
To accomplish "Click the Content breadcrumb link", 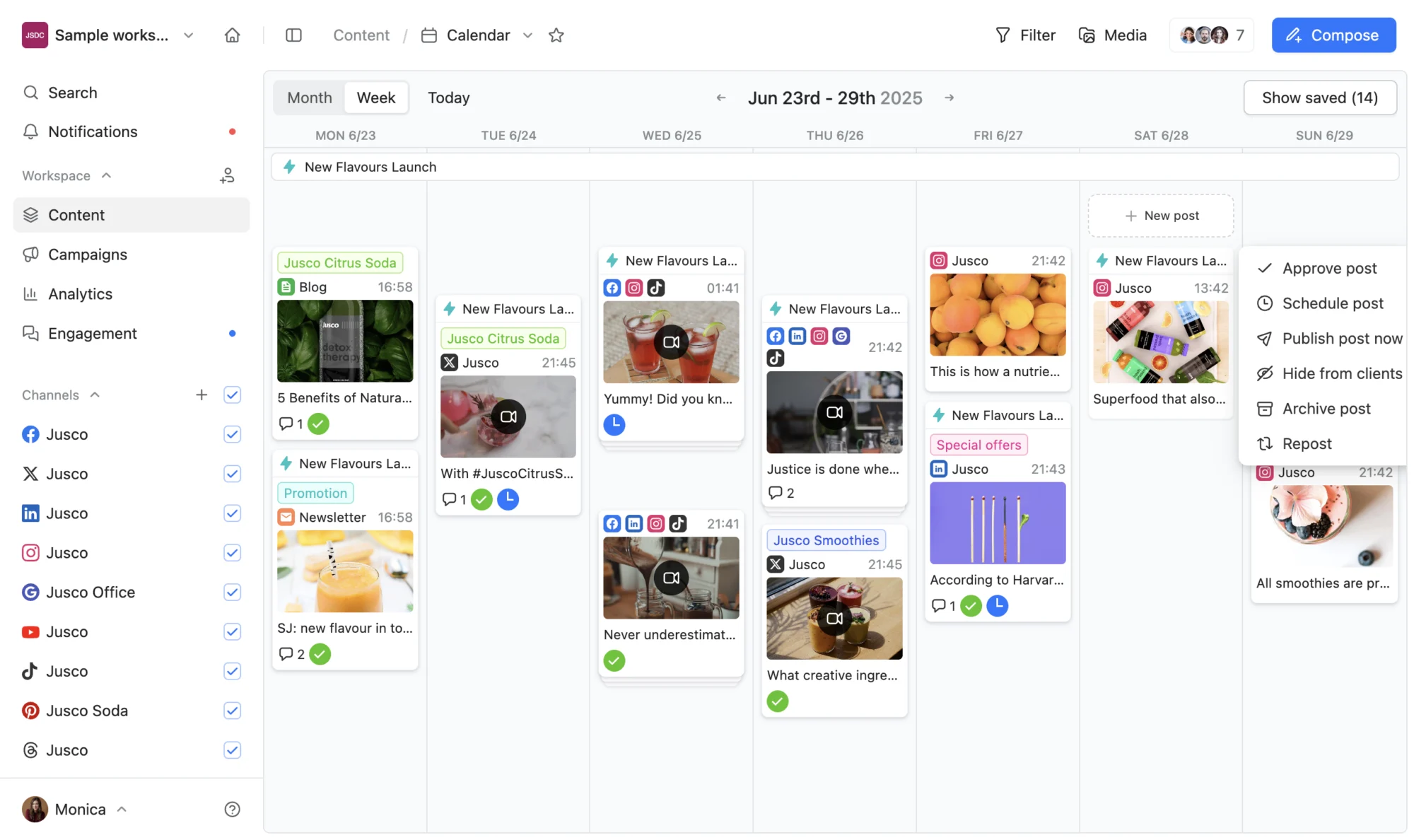I will (x=361, y=35).
